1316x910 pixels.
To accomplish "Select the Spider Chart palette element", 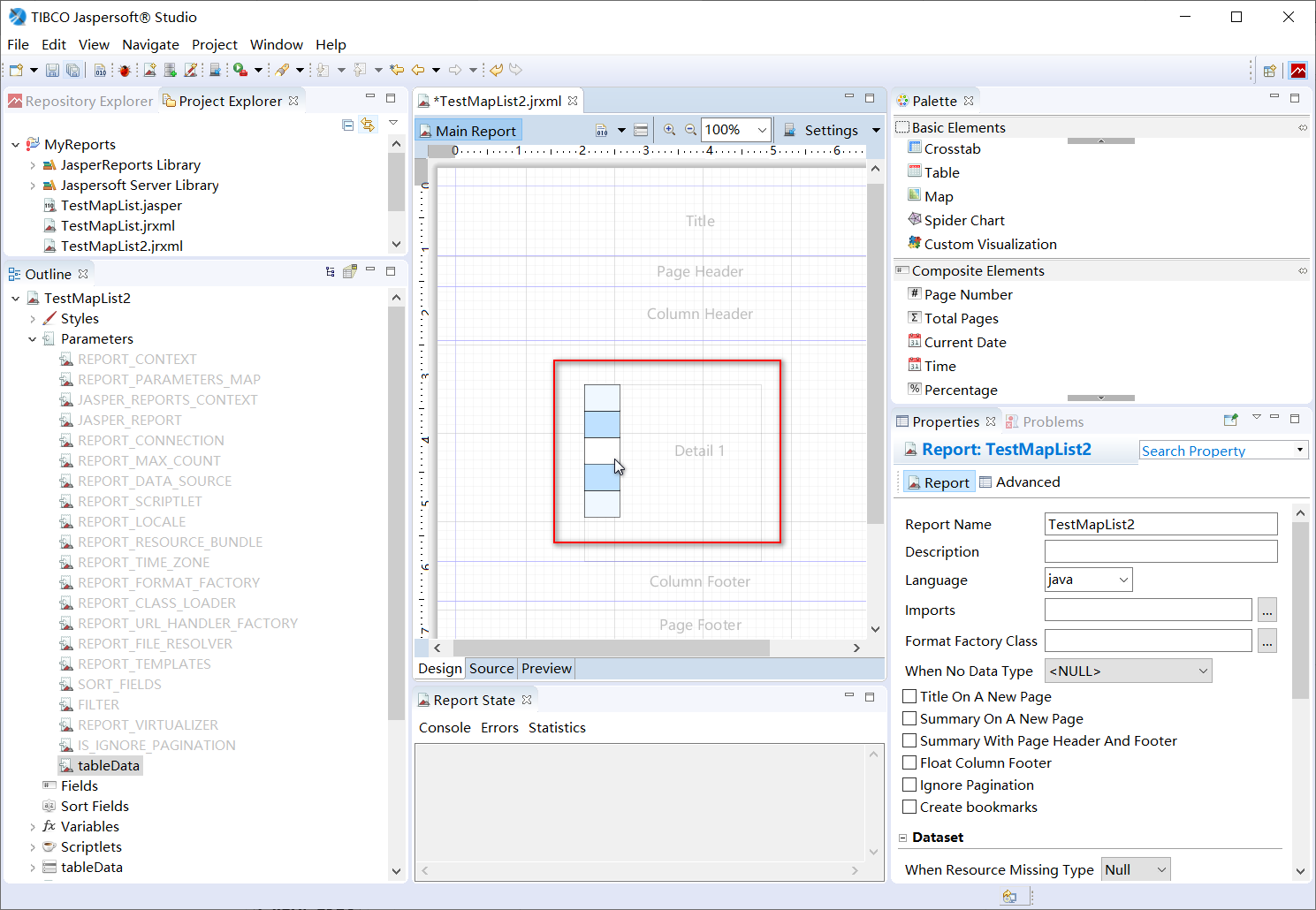I will 956,220.
